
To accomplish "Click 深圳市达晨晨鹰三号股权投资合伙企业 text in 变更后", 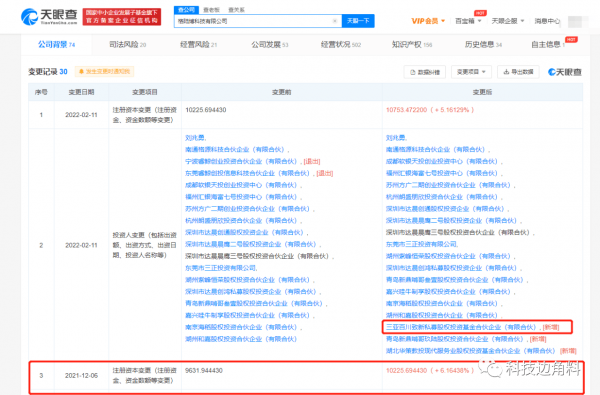I will point(458,233).
